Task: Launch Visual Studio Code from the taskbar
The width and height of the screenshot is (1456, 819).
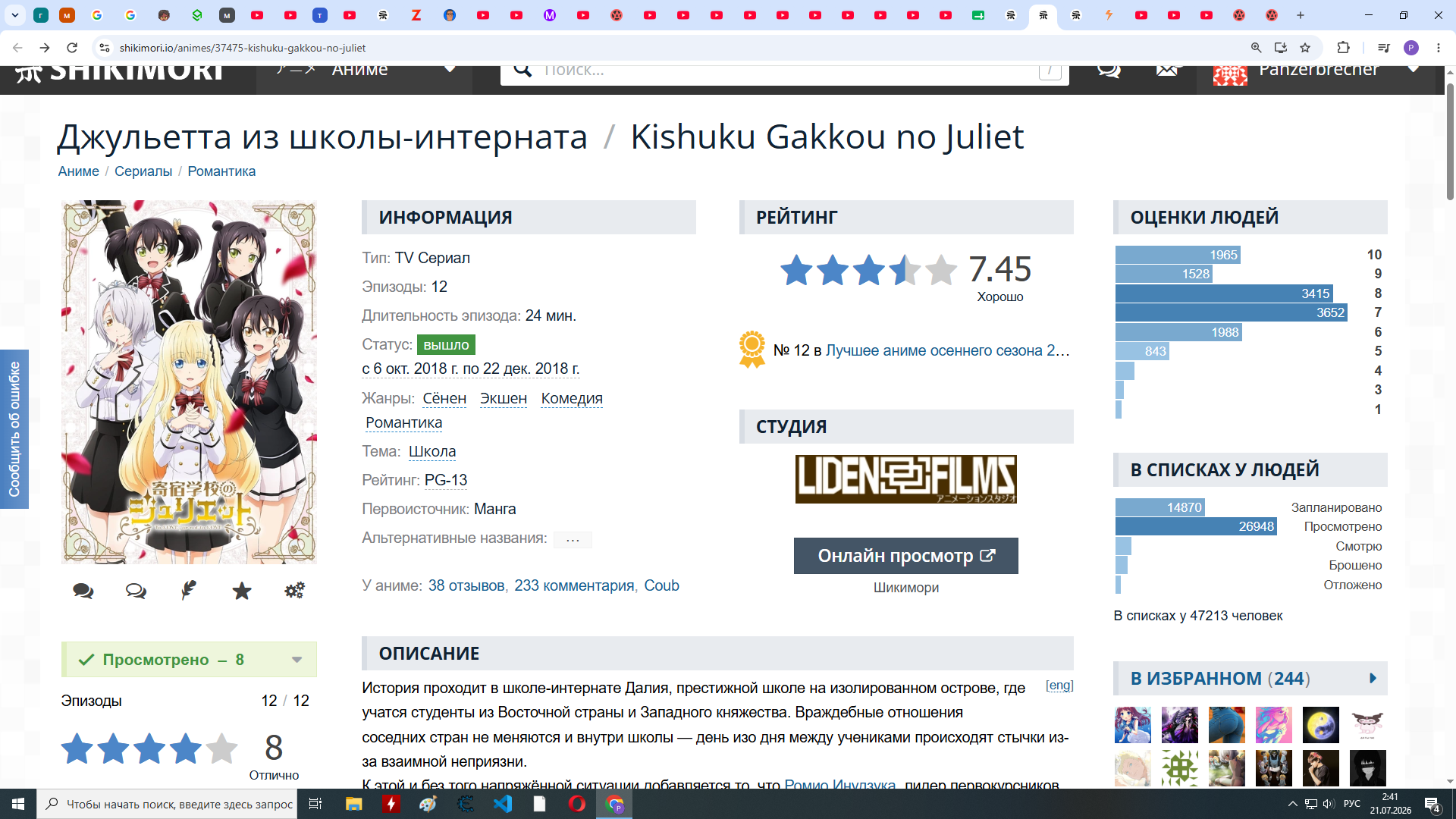Action: click(503, 804)
